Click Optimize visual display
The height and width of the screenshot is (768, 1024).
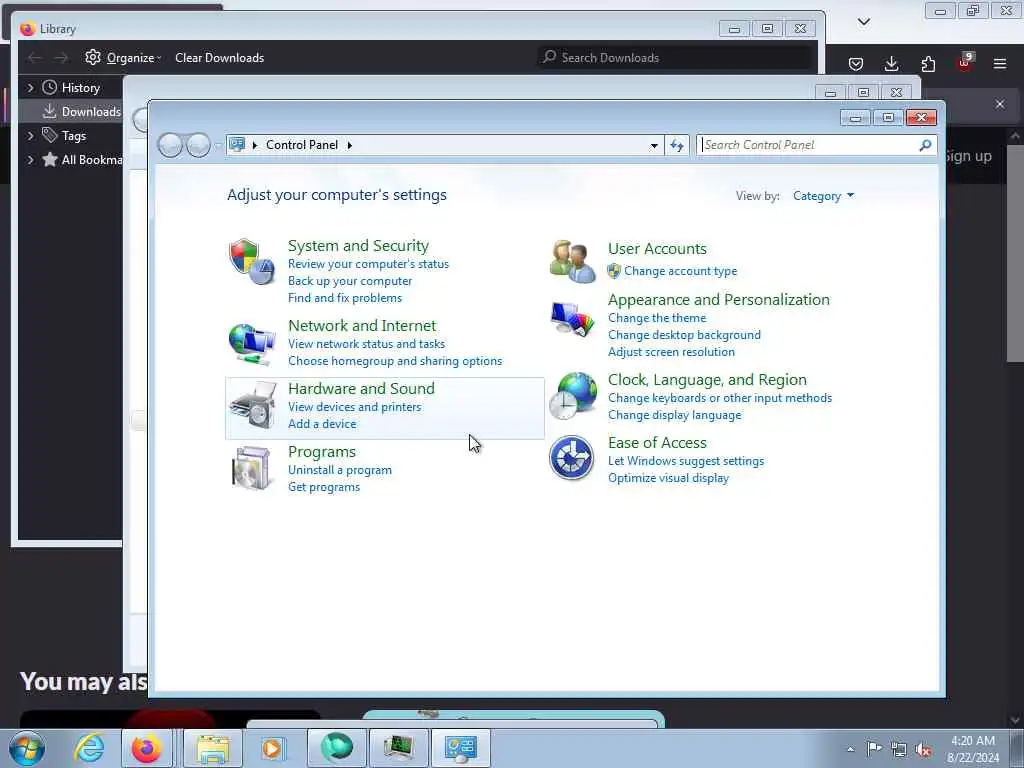click(x=668, y=478)
